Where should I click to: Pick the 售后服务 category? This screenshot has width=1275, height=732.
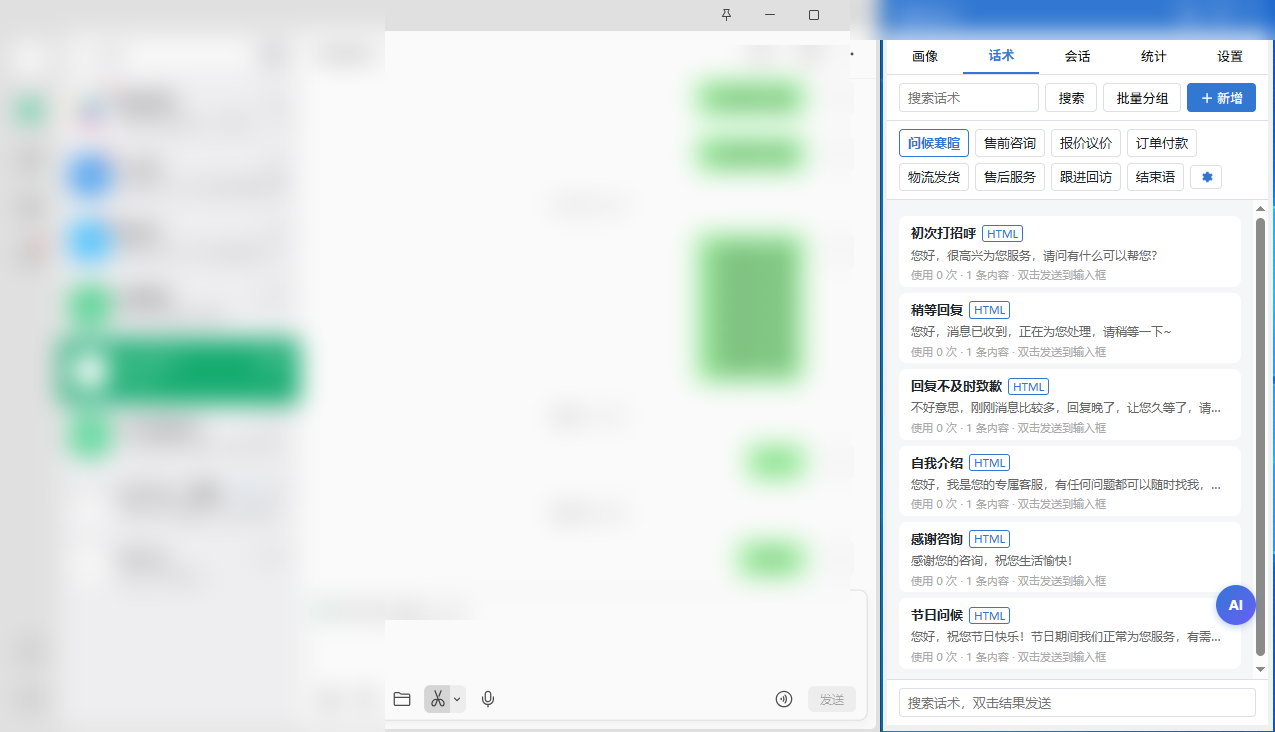[x=1010, y=177]
